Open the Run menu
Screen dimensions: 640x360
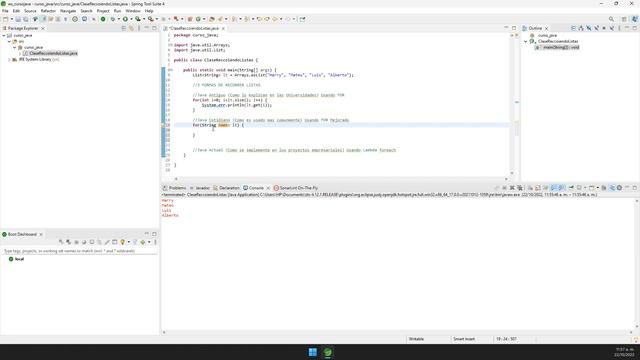point(117,11)
